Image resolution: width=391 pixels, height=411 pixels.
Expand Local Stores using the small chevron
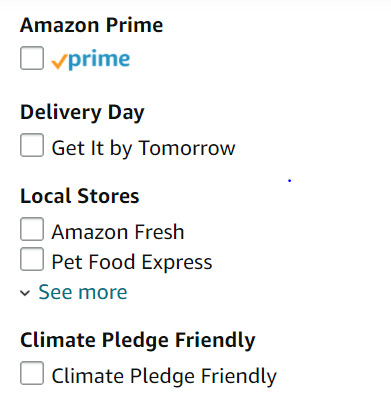coord(25,293)
